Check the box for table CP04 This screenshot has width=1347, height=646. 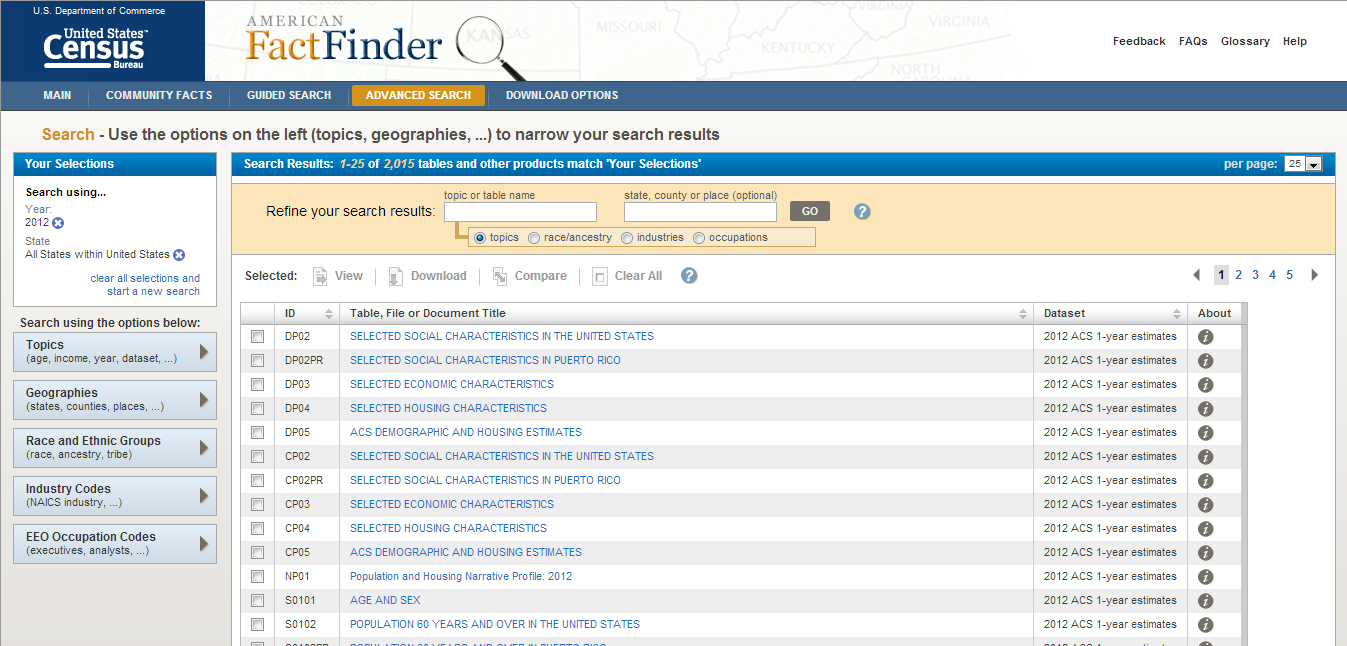(x=257, y=528)
